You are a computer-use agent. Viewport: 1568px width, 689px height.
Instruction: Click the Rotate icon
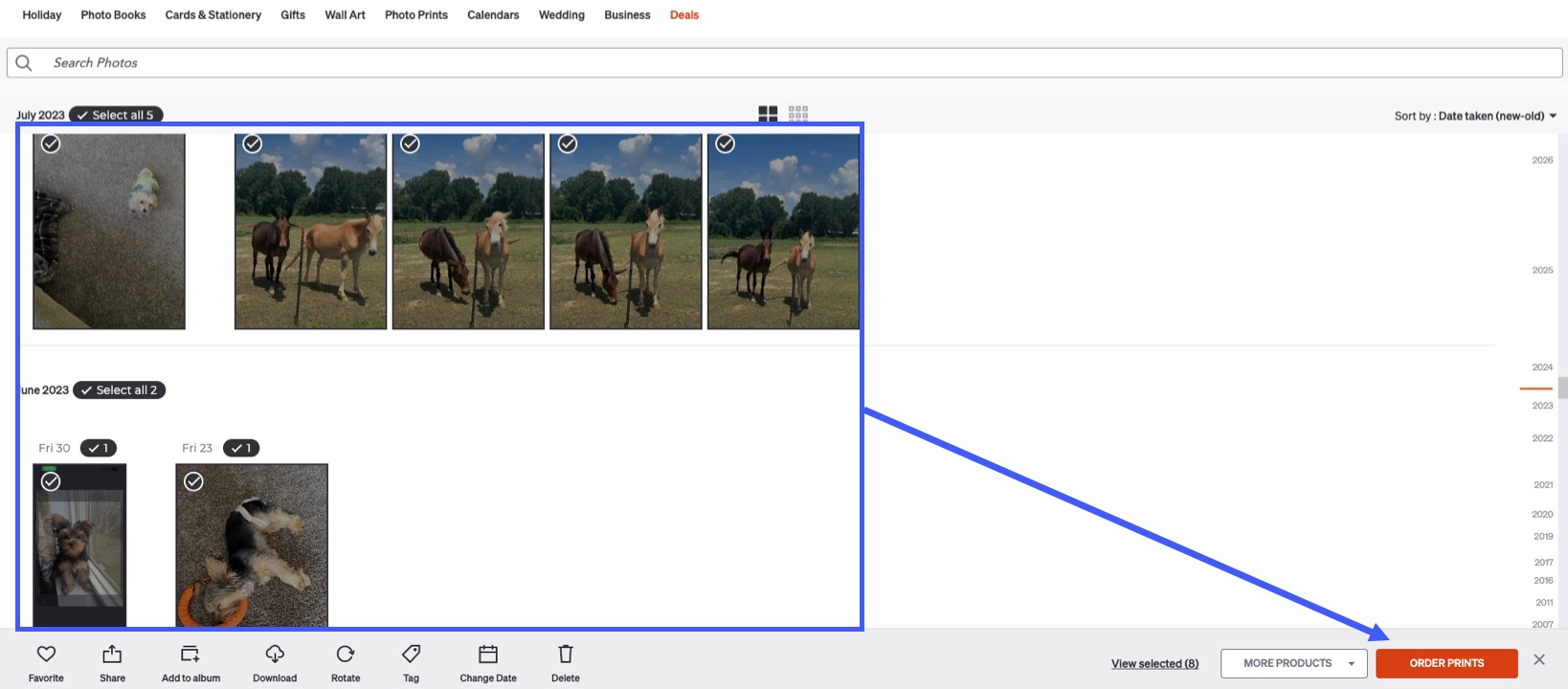(x=346, y=655)
